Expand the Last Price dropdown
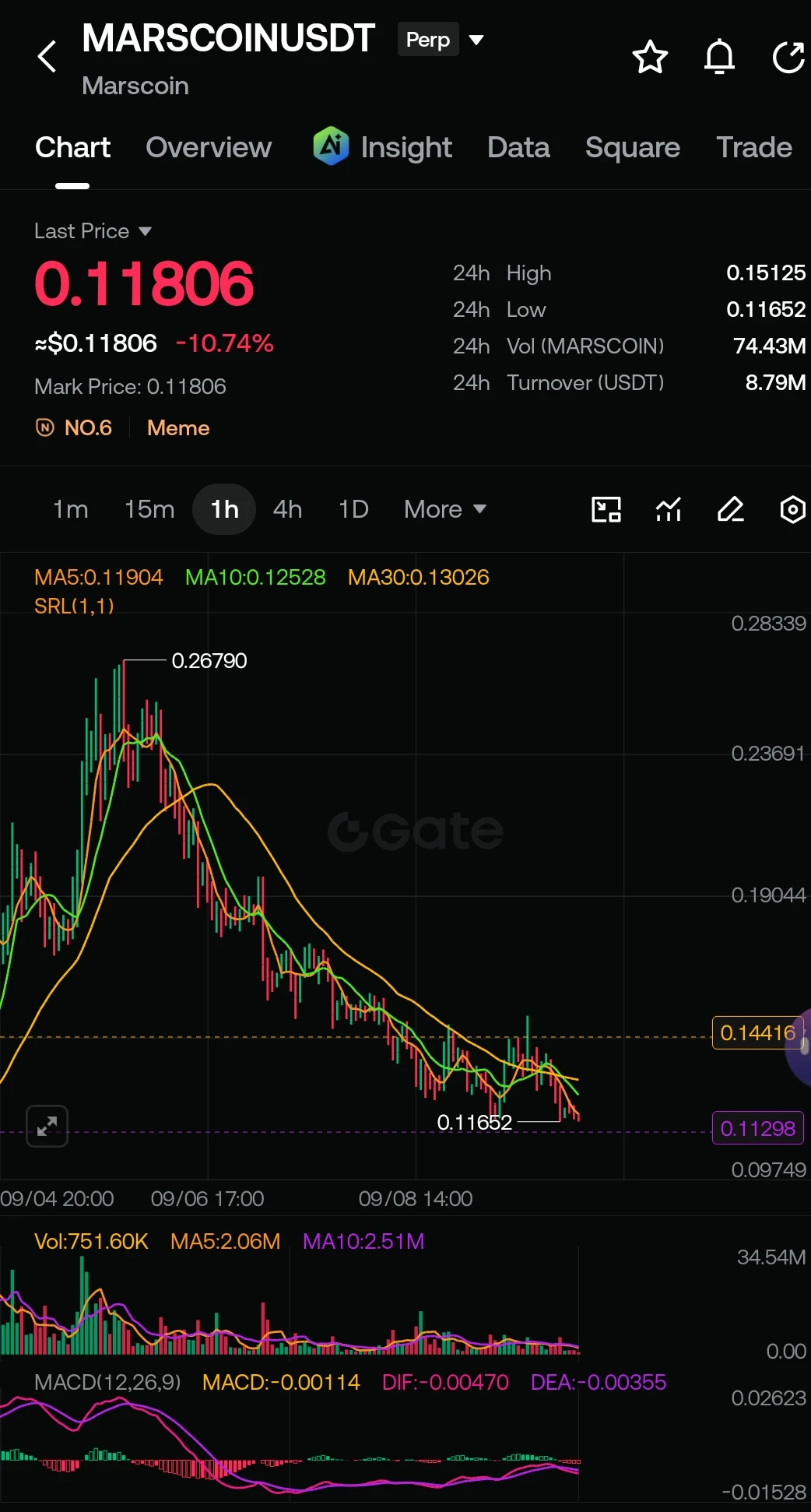 pyautogui.click(x=93, y=231)
